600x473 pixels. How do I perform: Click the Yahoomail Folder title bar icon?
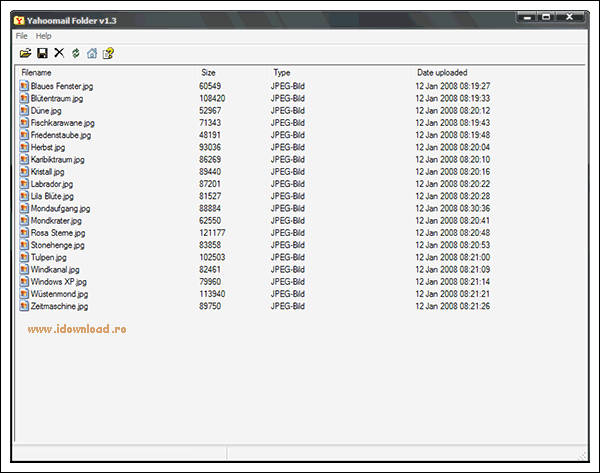point(19,18)
